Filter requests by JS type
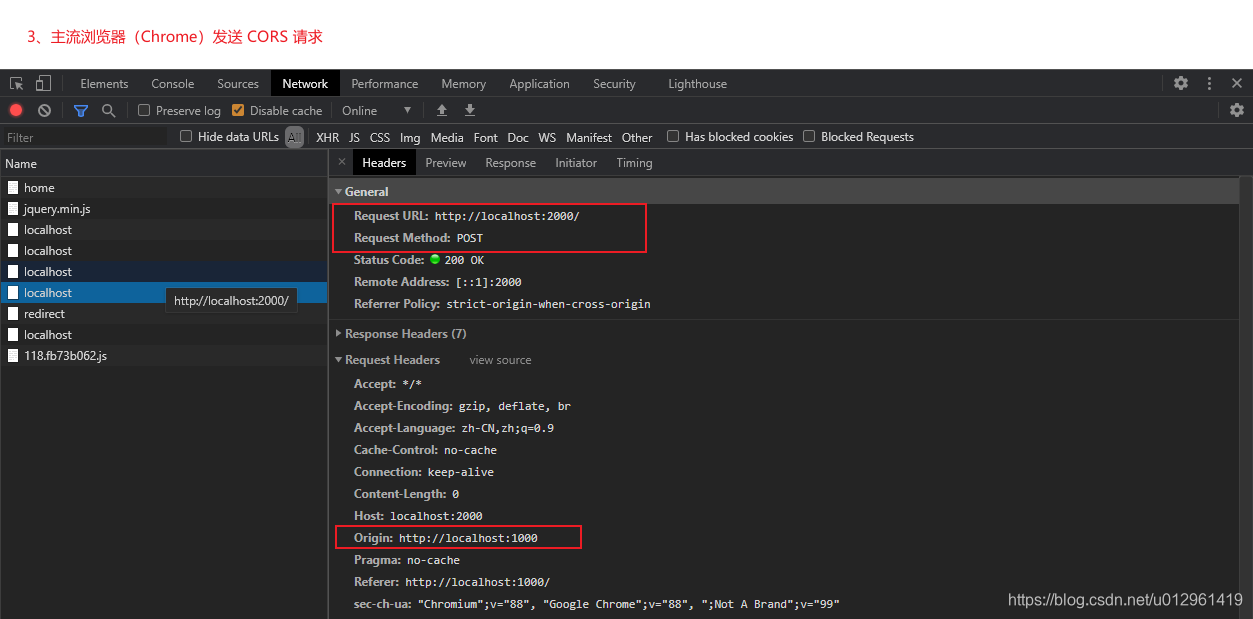The width and height of the screenshot is (1253, 619). [354, 137]
